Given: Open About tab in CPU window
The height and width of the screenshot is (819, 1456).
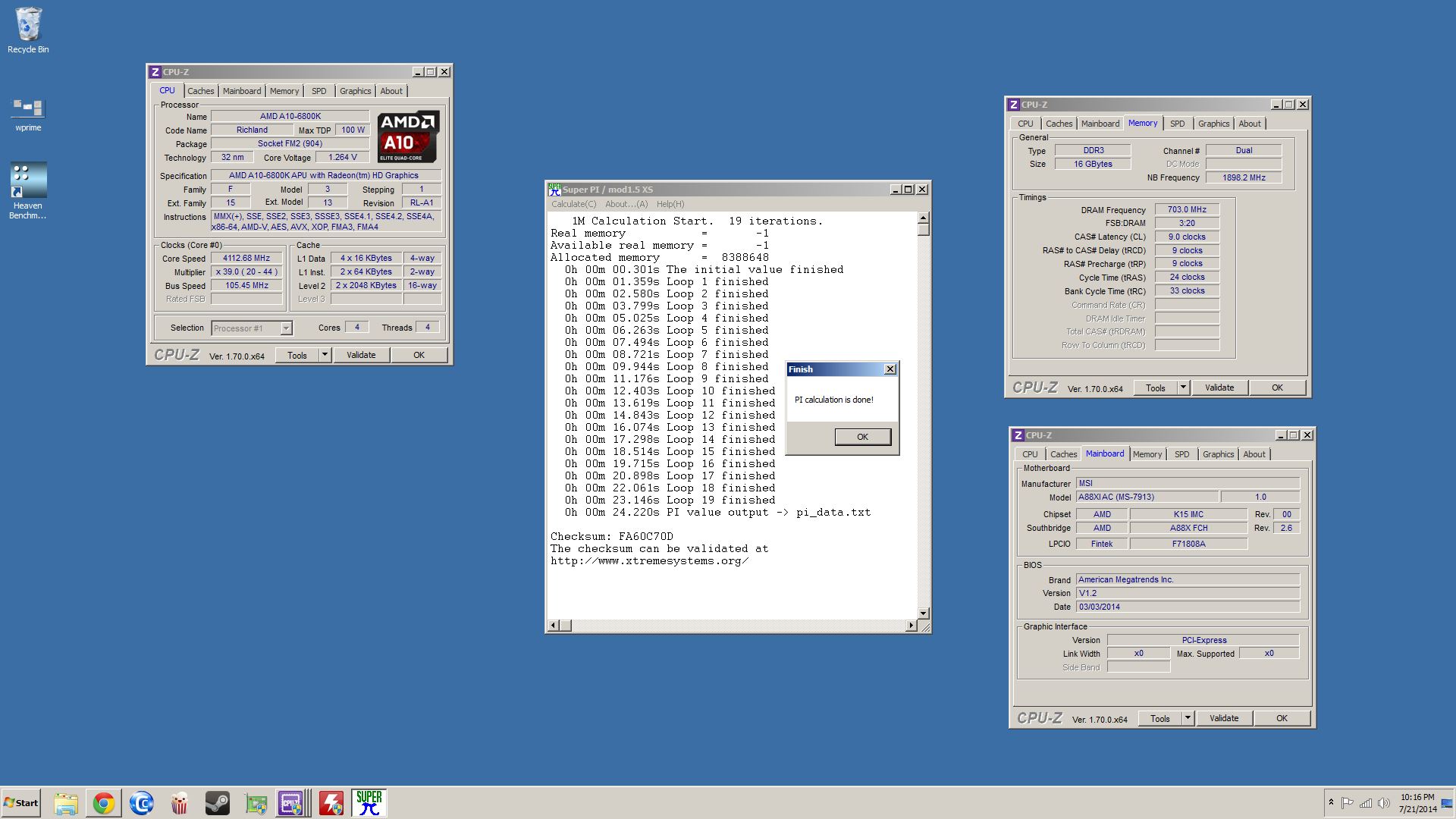Looking at the screenshot, I should coord(391,91).
